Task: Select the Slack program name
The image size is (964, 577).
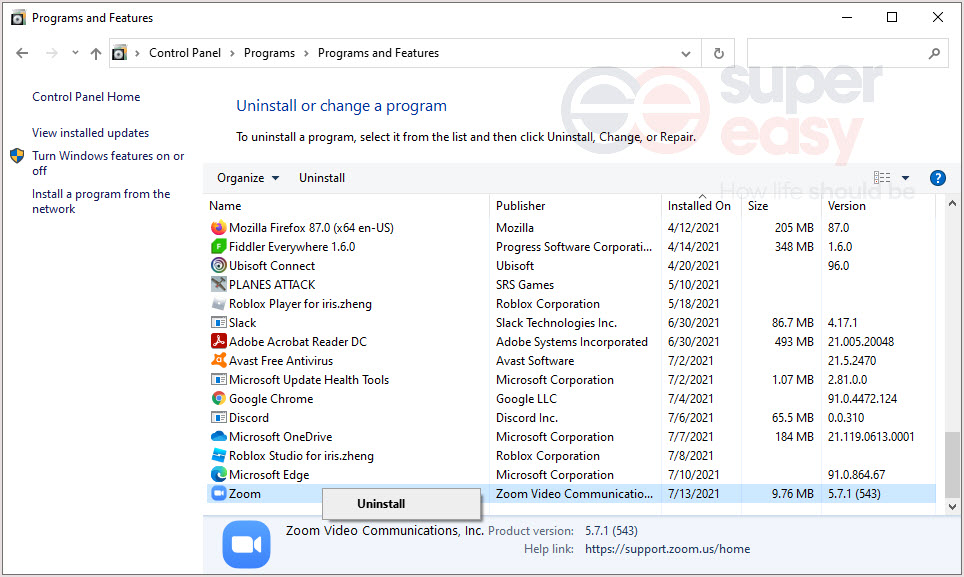Action: pos(242,323)
